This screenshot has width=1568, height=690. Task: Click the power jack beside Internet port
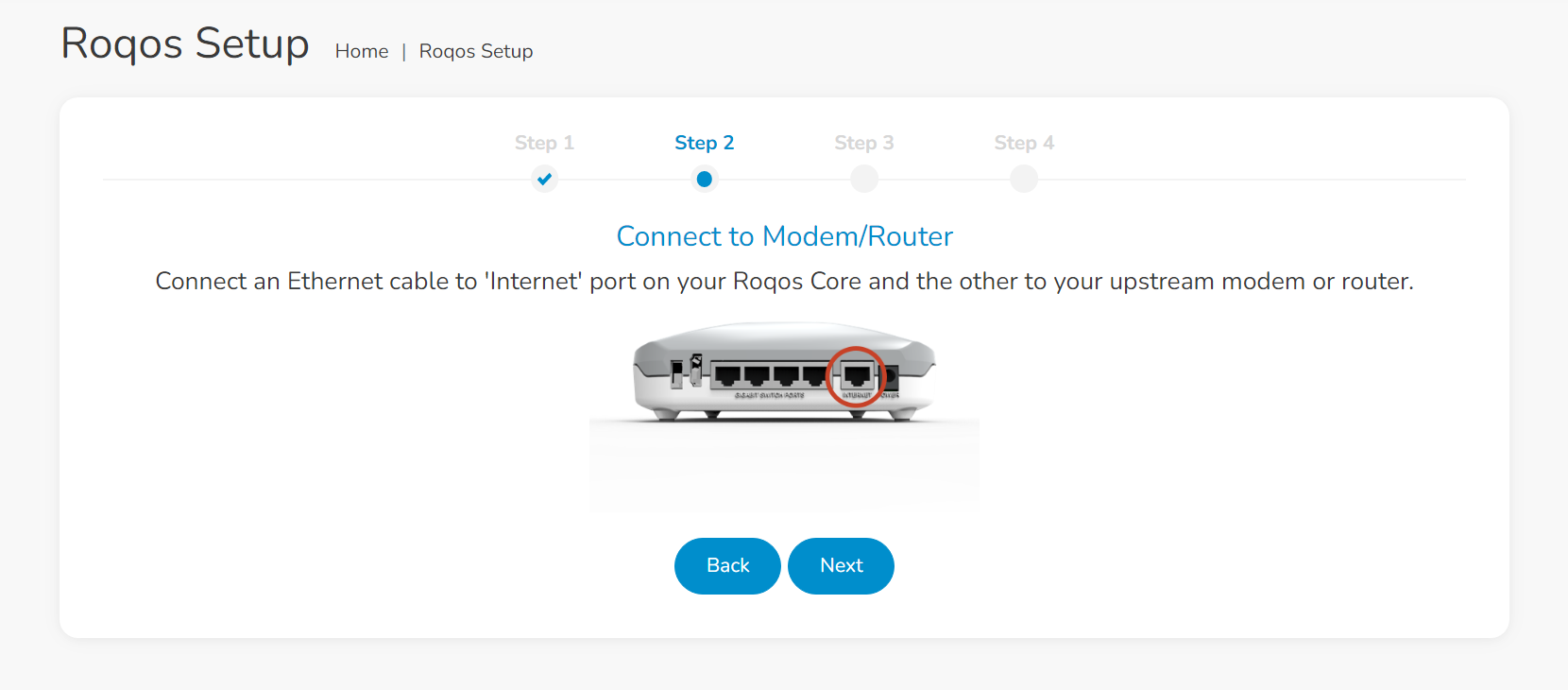[x=890, y=377]
